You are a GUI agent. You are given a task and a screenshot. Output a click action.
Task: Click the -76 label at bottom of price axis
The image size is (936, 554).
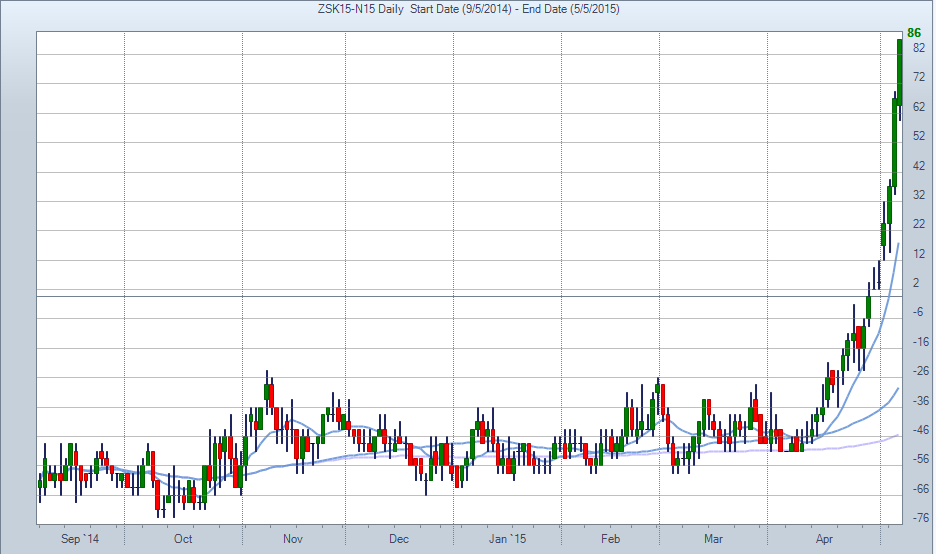coord(917,518)
